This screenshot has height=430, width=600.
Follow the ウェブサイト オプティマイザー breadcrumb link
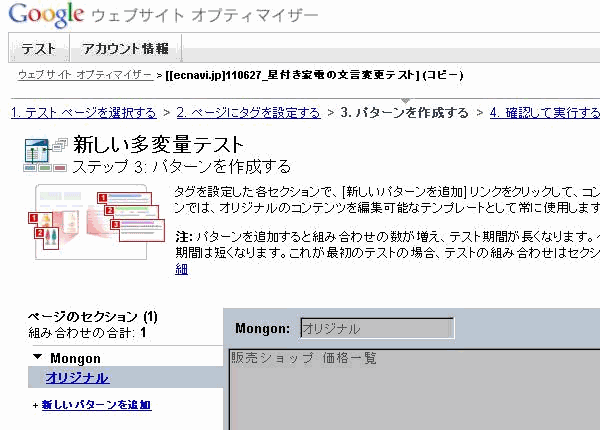[85, 75]
